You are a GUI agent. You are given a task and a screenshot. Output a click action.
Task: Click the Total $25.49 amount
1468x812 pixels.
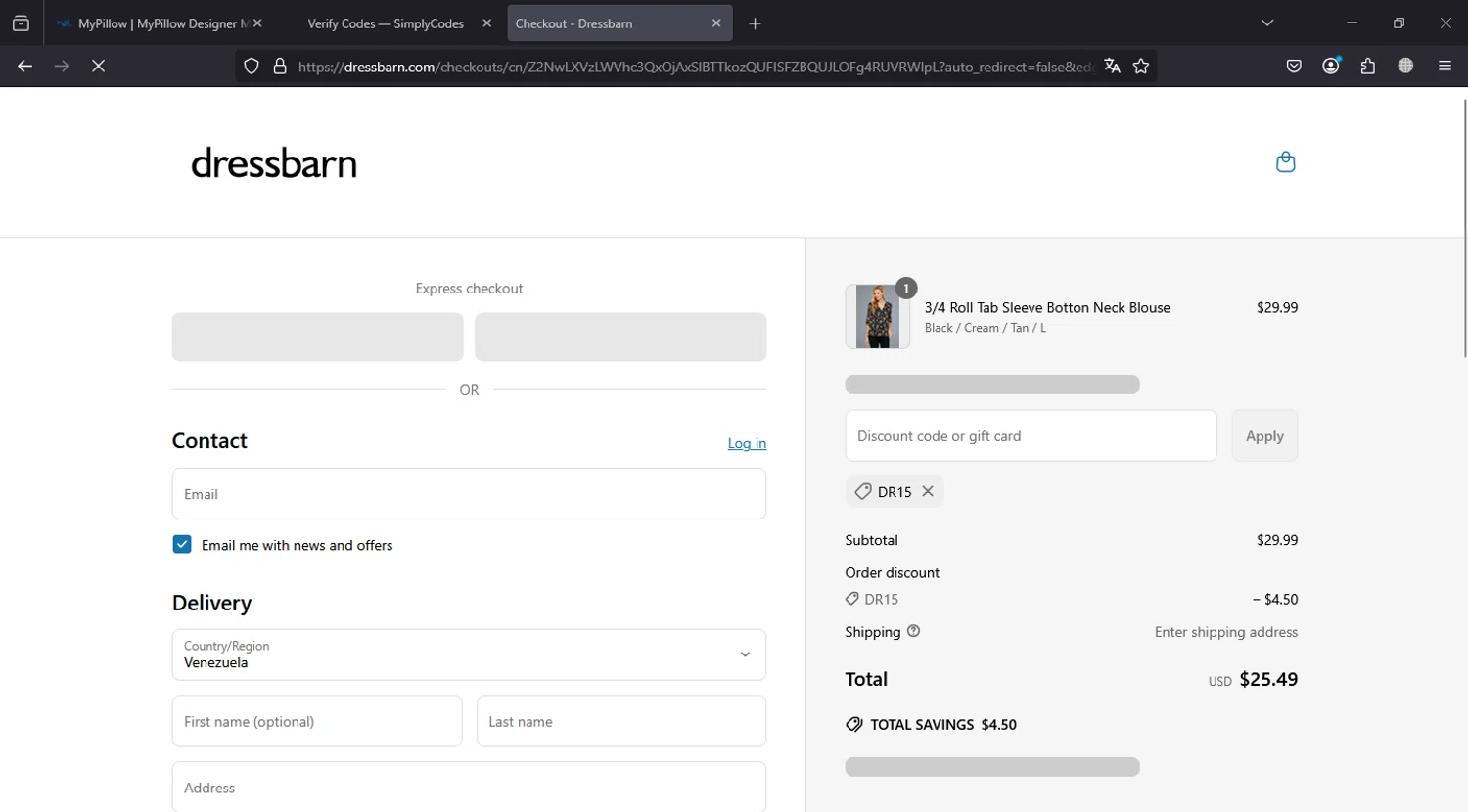[x=1268, y=679]
